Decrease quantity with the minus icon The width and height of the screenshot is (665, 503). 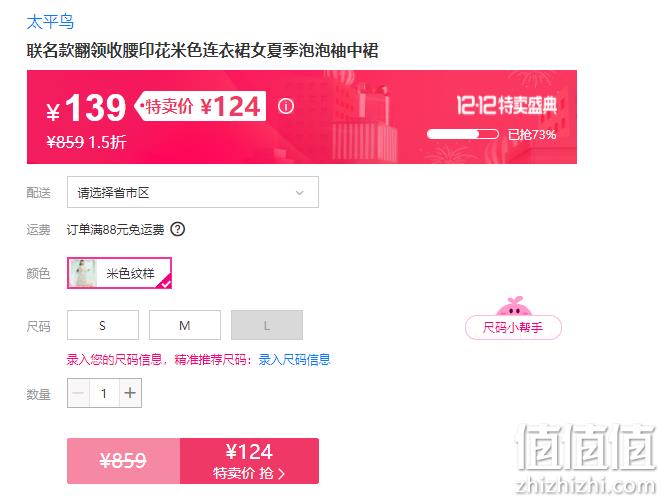(x=78, y=393)
